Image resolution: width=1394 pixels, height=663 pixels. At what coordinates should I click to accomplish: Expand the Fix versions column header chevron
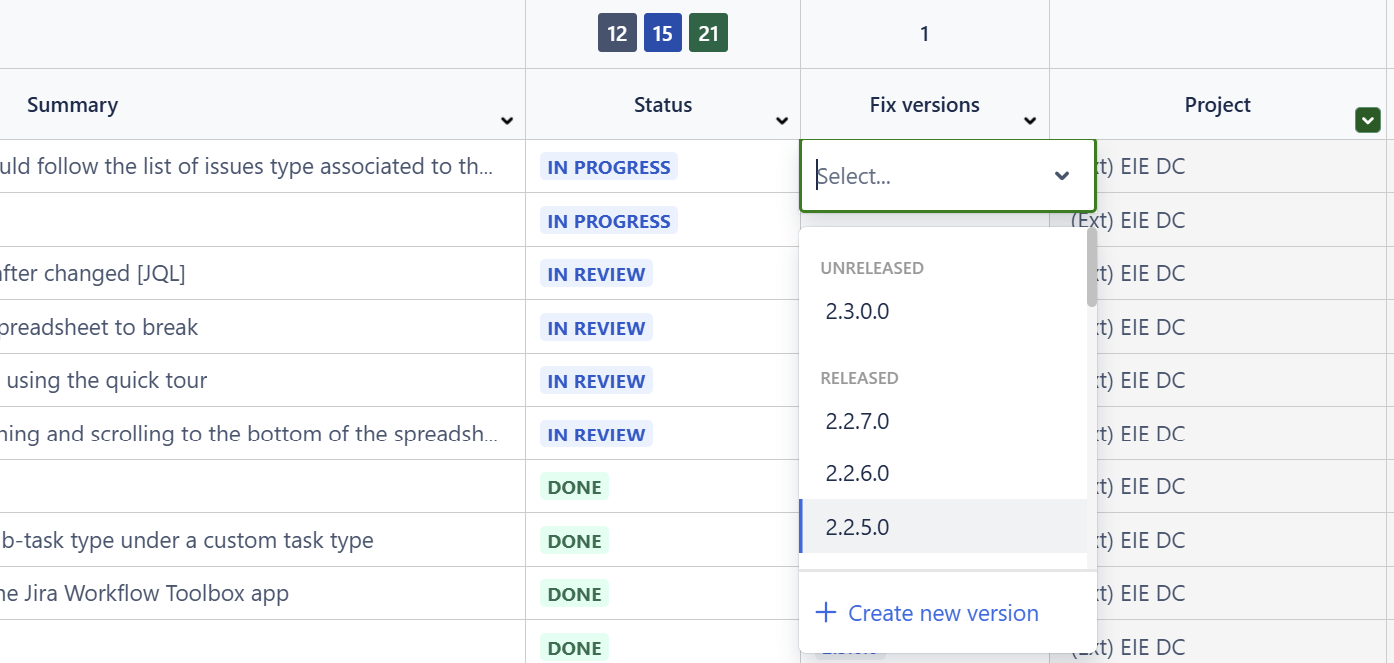pyautogui.click(x=1030, y=121)
